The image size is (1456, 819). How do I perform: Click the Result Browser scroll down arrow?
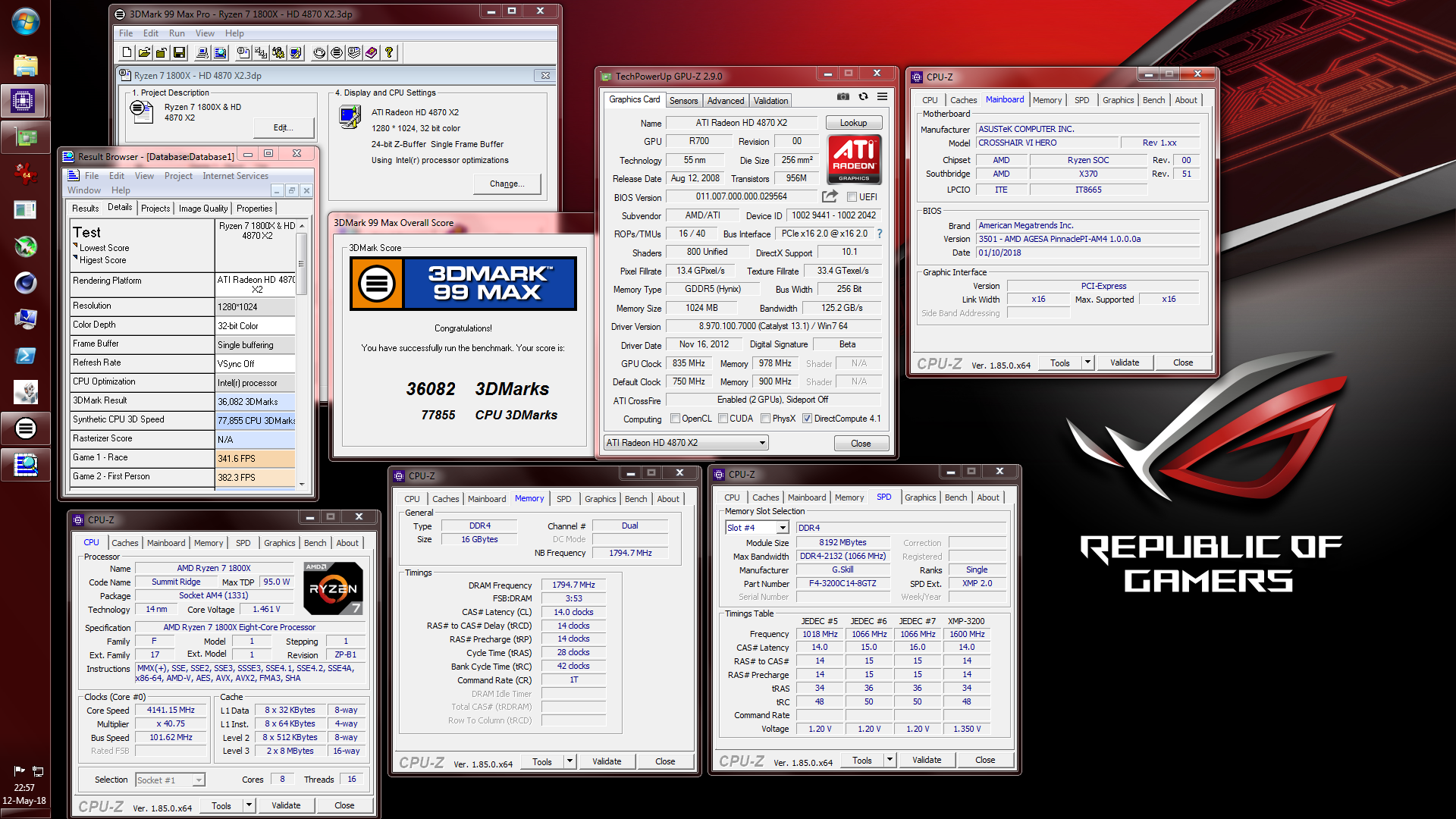coord(302,484)
